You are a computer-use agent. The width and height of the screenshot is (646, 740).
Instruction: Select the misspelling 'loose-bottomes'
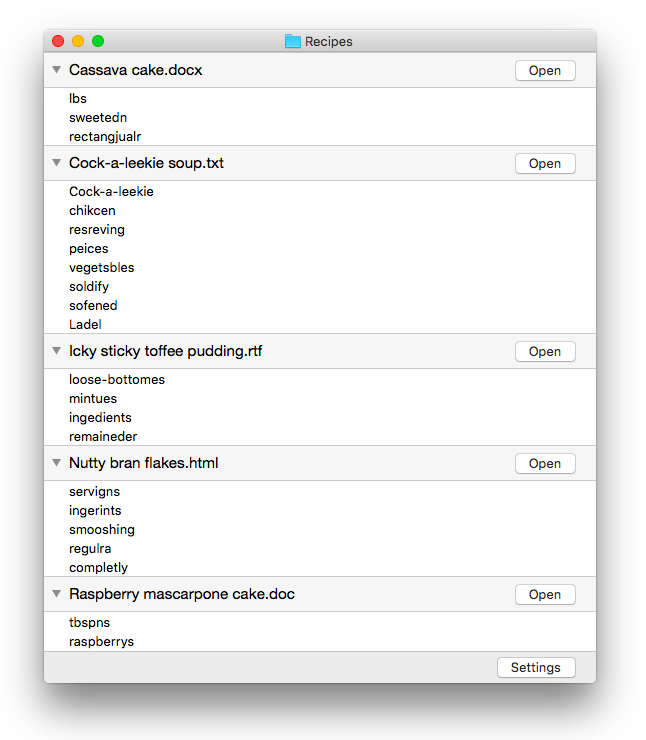[117, 379]
